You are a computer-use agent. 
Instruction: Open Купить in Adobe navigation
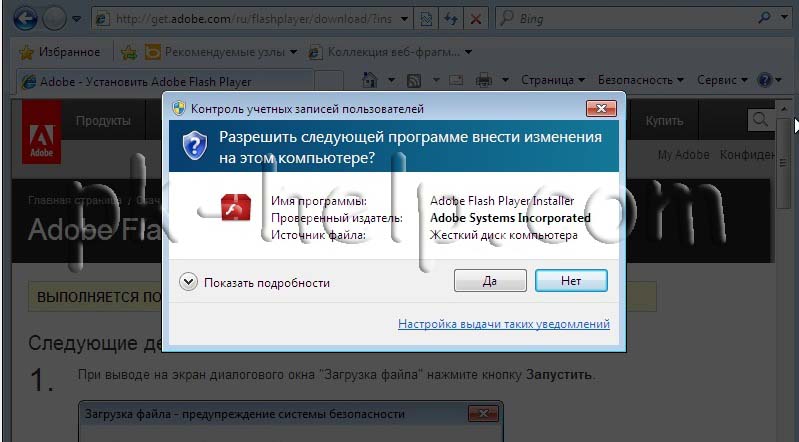coord(664,121)
